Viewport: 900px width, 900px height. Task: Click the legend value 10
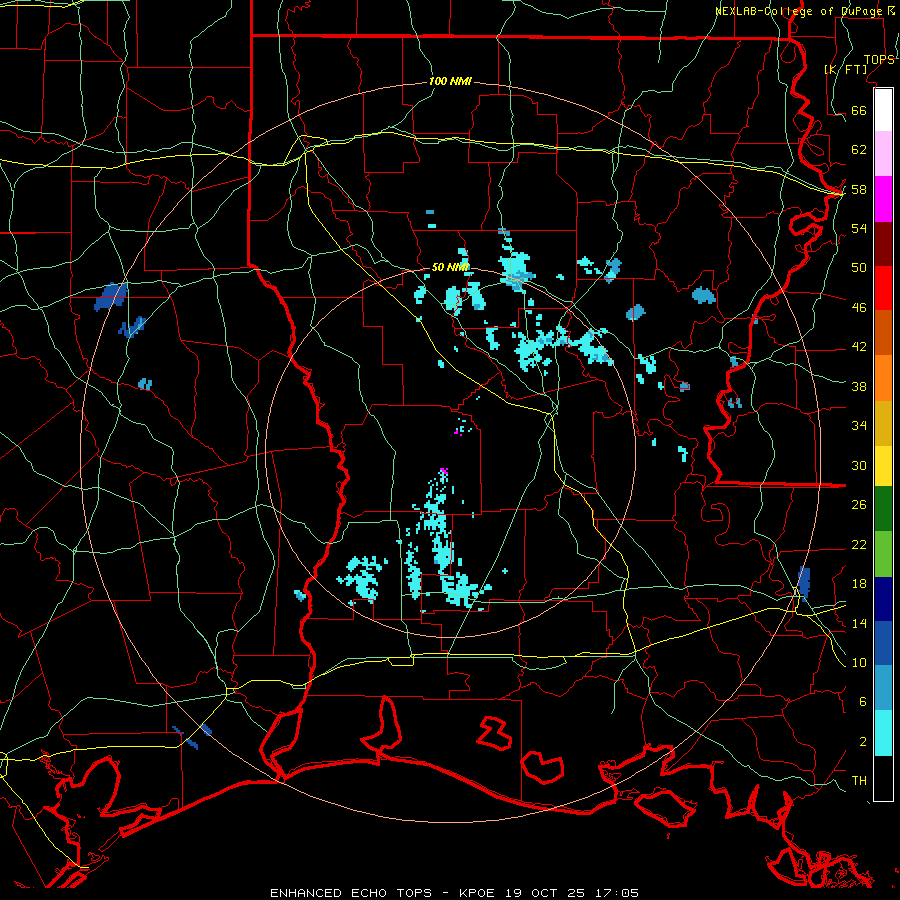click(x=859, y=662)
